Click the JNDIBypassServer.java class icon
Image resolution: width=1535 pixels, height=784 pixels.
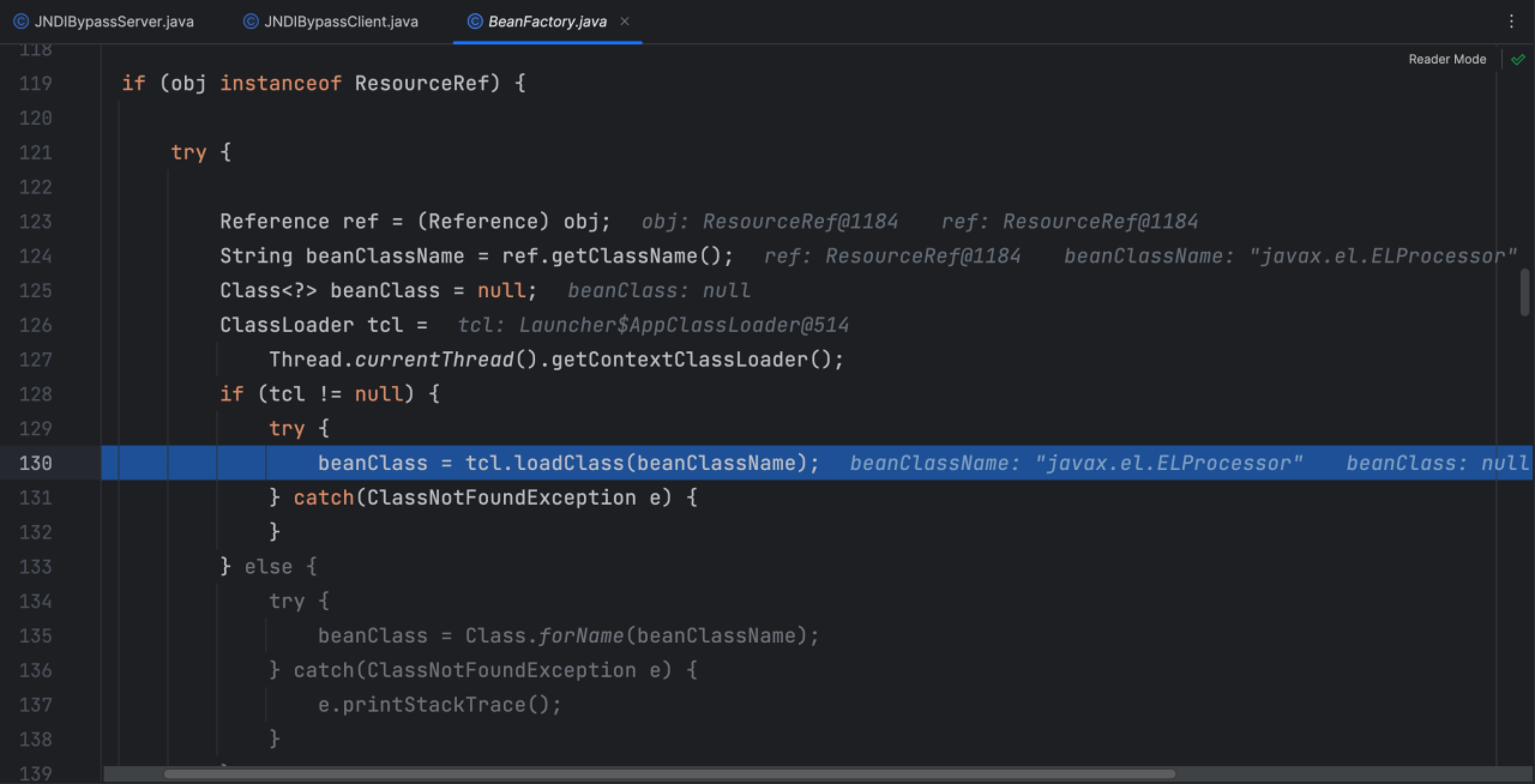point(21,22)
